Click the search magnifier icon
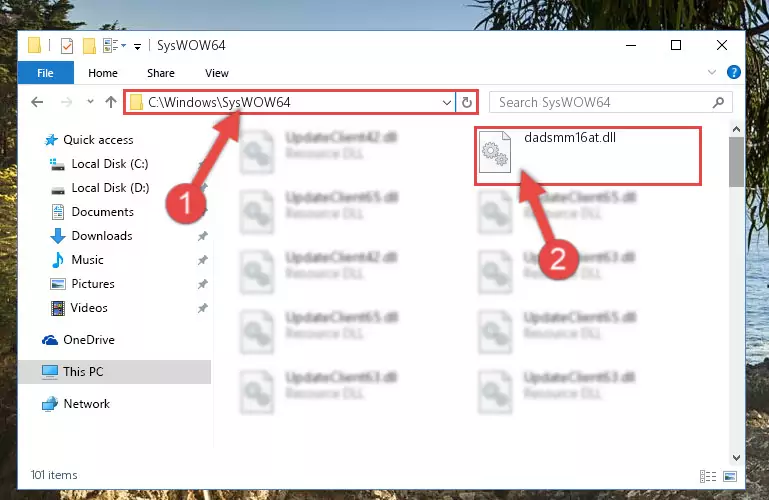This screenshot has width=769, height=500. (x=718, y=102)
